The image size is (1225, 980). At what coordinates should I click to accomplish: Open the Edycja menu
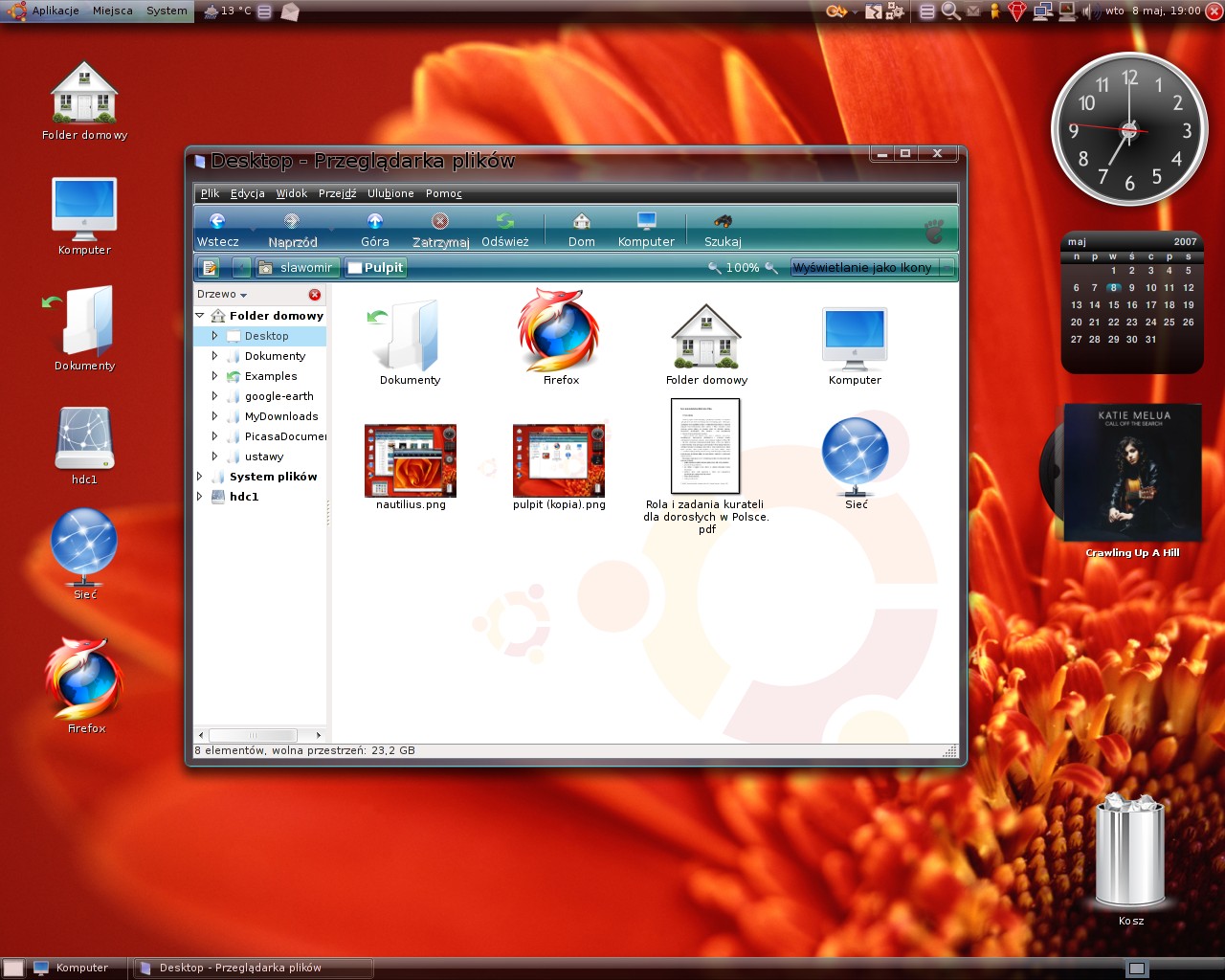(x=248, y=193)
